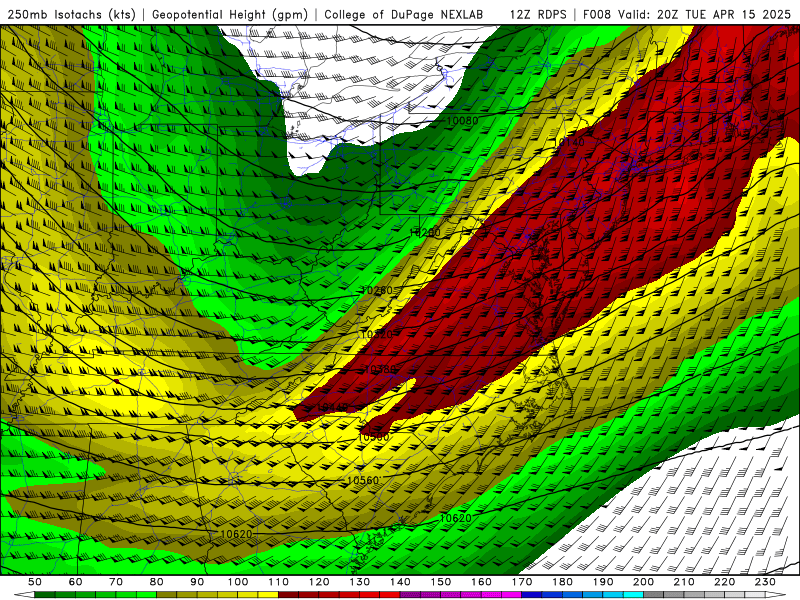Click the 80 kts legend value
The image size is (800, 600).
[157, 582]
